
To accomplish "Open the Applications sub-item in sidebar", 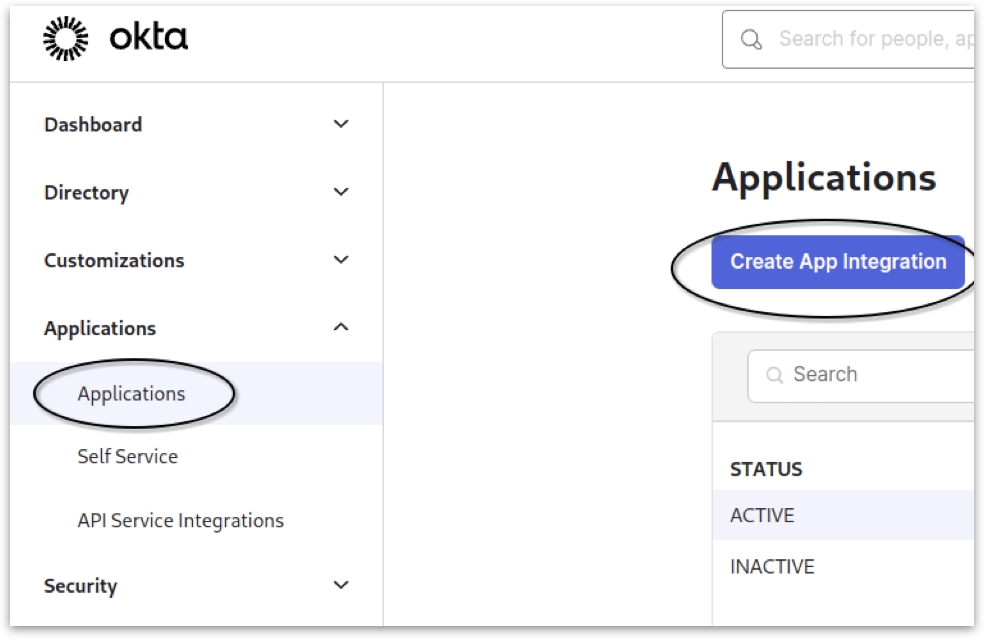I will (x=131, y=394).
